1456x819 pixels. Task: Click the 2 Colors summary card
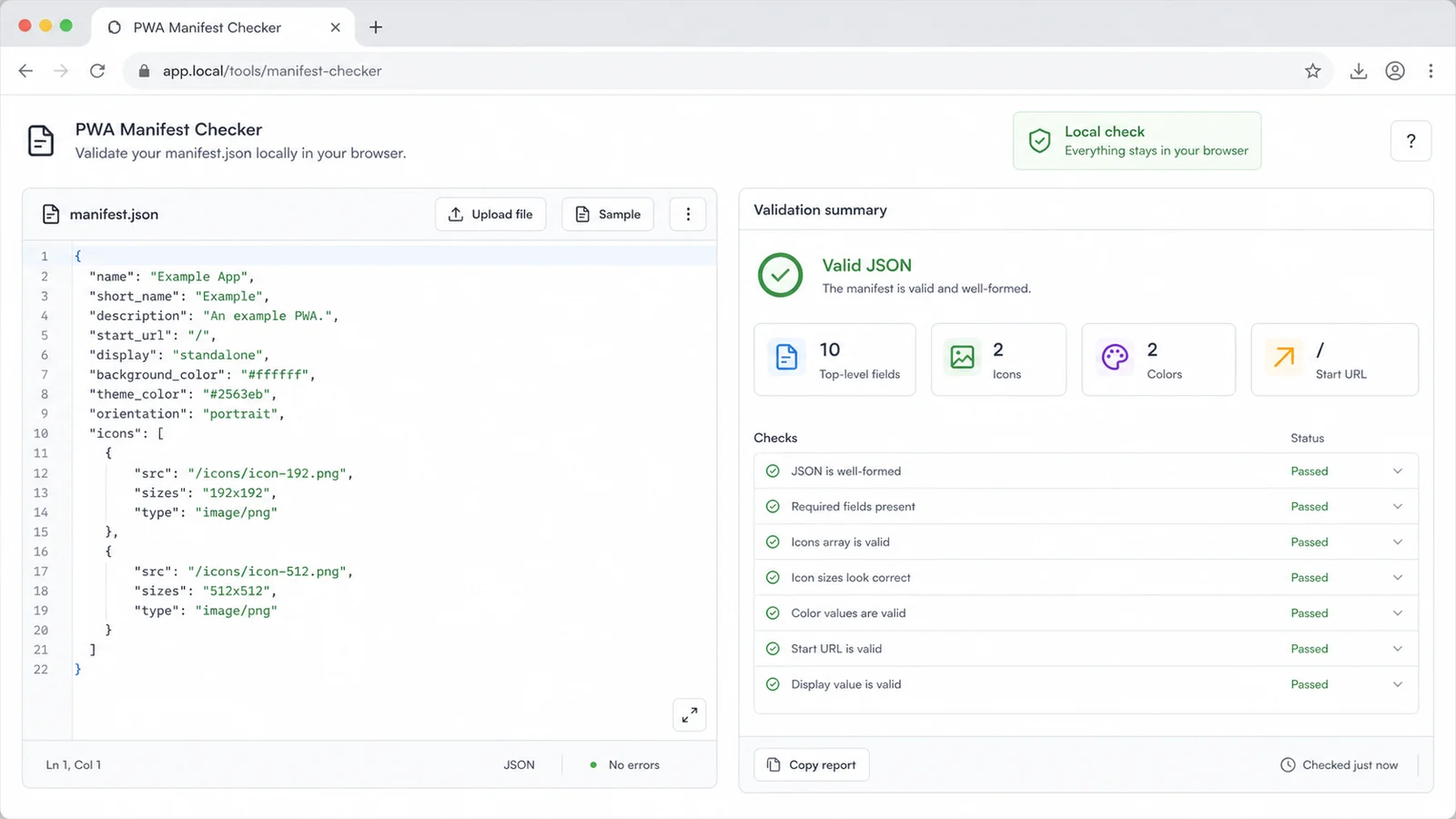[1158, 359]
